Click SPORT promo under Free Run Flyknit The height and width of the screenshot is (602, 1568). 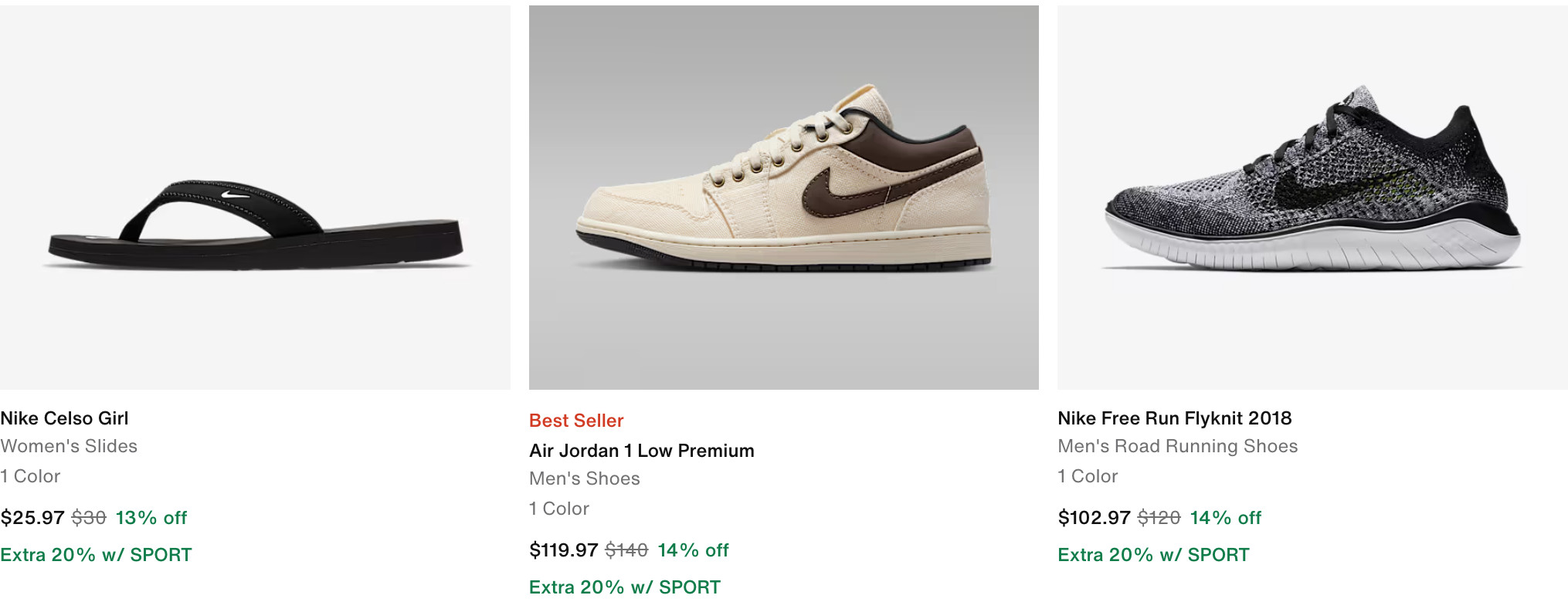coord(1153,555)
